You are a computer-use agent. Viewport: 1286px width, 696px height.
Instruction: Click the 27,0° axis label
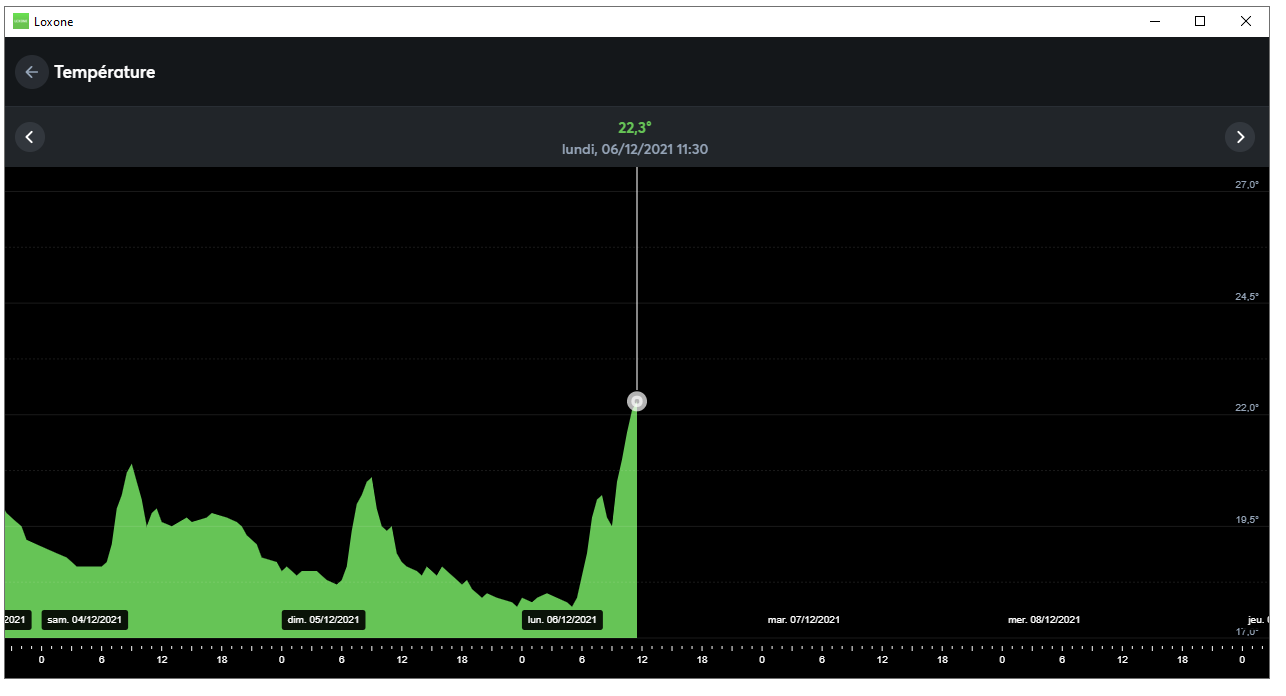pos(1246,185)
